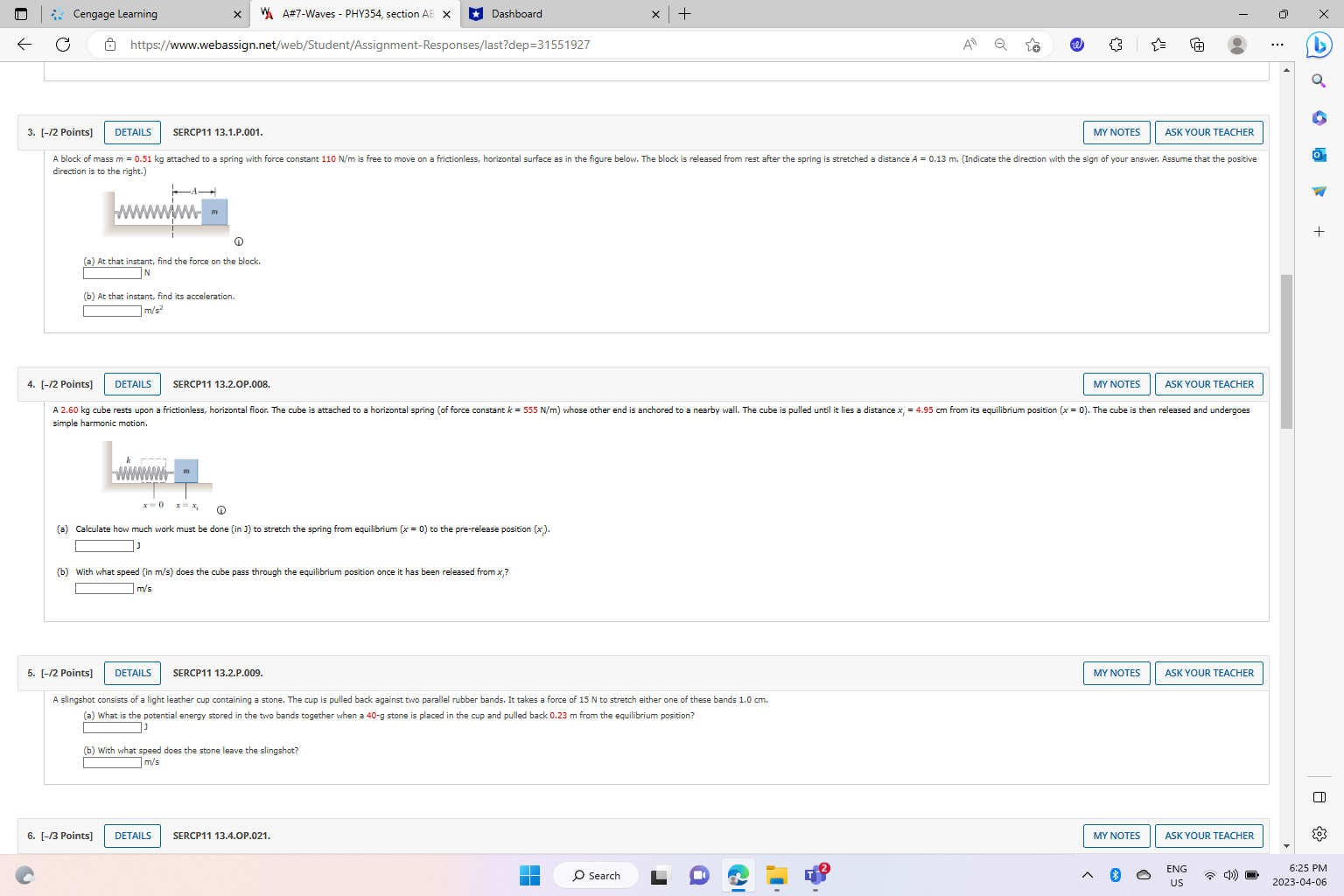Viewport: 1344px width, 896px height.
Task: Open the browser Extensions menu
Action: coord(1115,45)
